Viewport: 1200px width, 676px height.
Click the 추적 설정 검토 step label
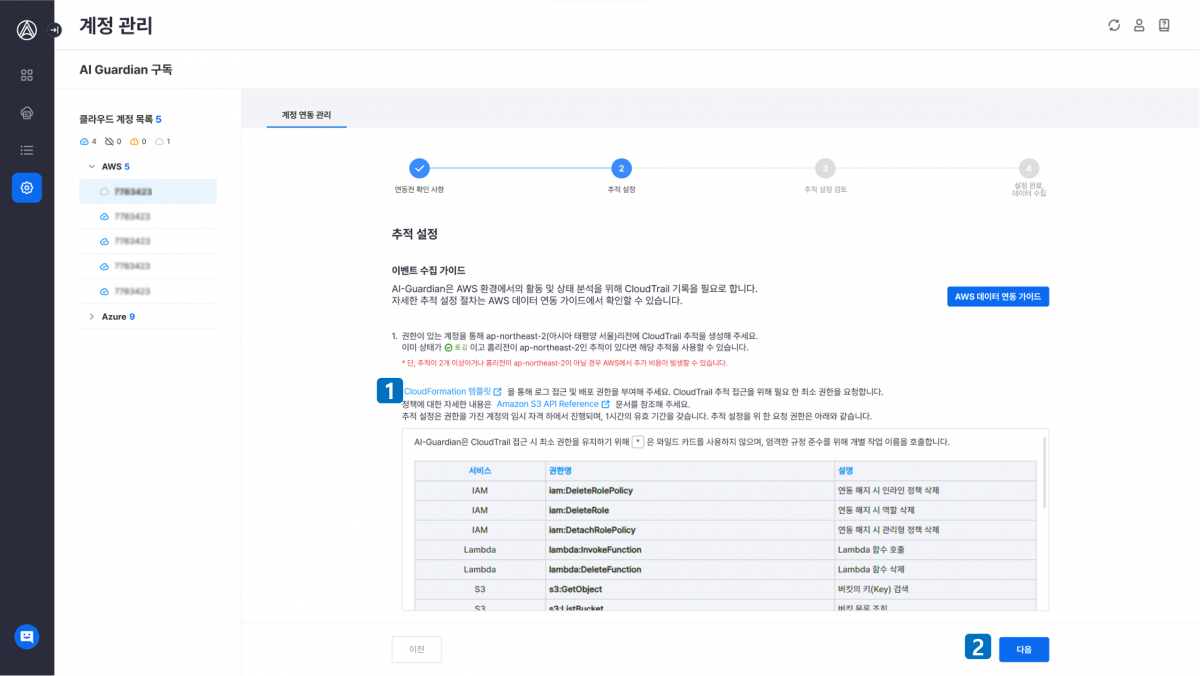click(825, 189)
